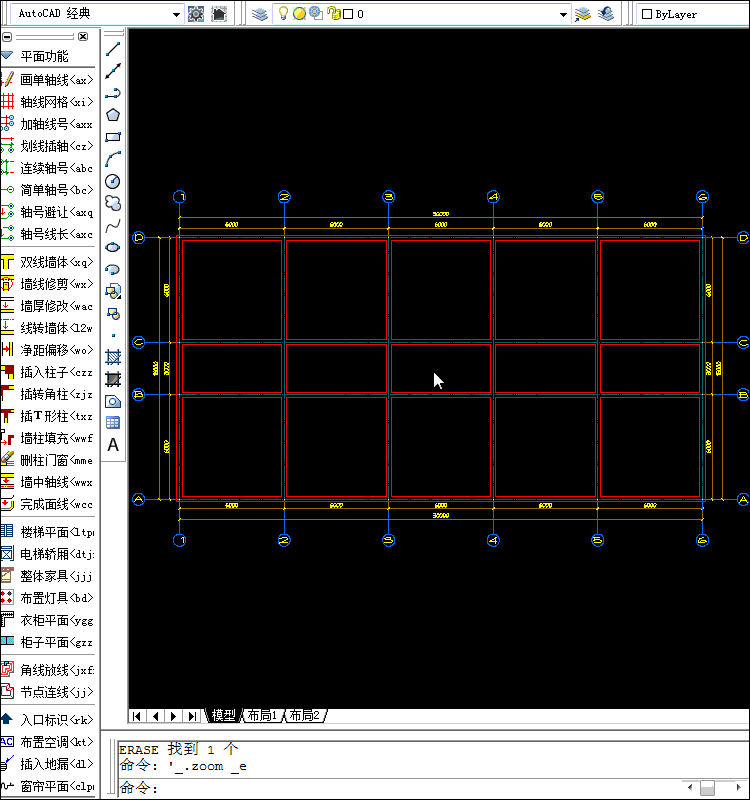Click My Workspace icon beside gear
This screenshot has width=750, height=800.
pos(219,14)
